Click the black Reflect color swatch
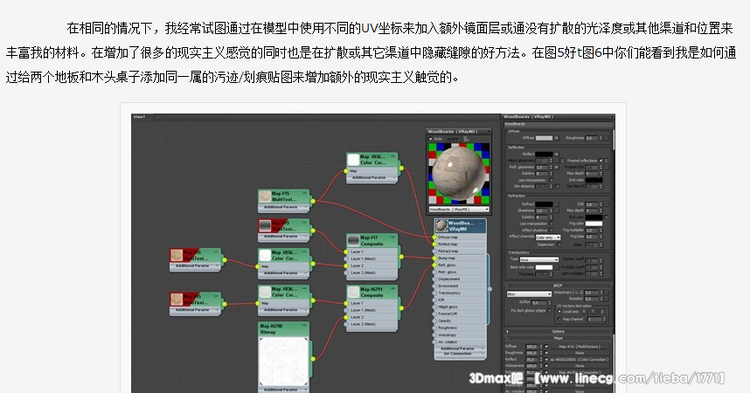 click(x=544, y=154)
